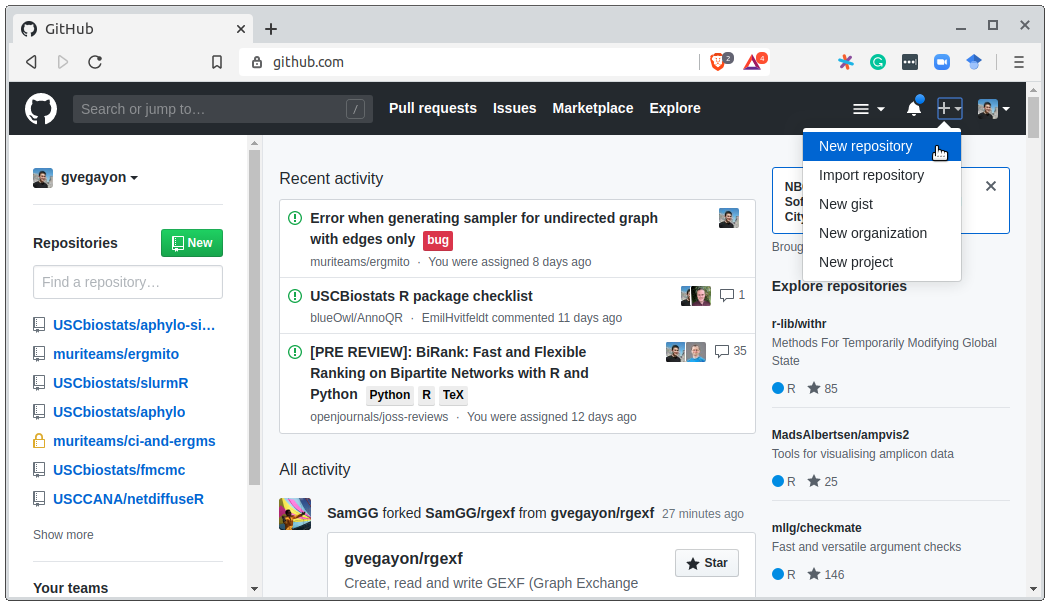Open the hamburger list dropdown in header
Image resolution: width=1054 pixels, height=610 pixels.
868,109
